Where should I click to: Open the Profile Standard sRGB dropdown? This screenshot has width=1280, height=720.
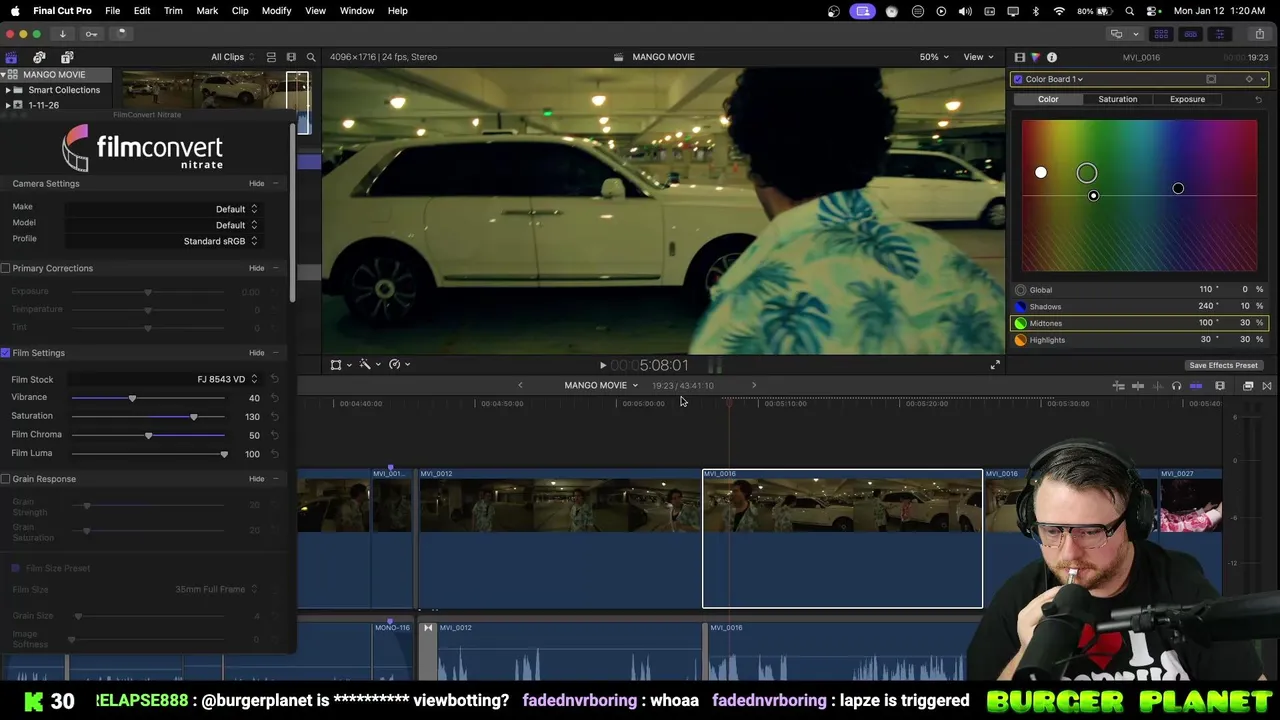(160, 241)
